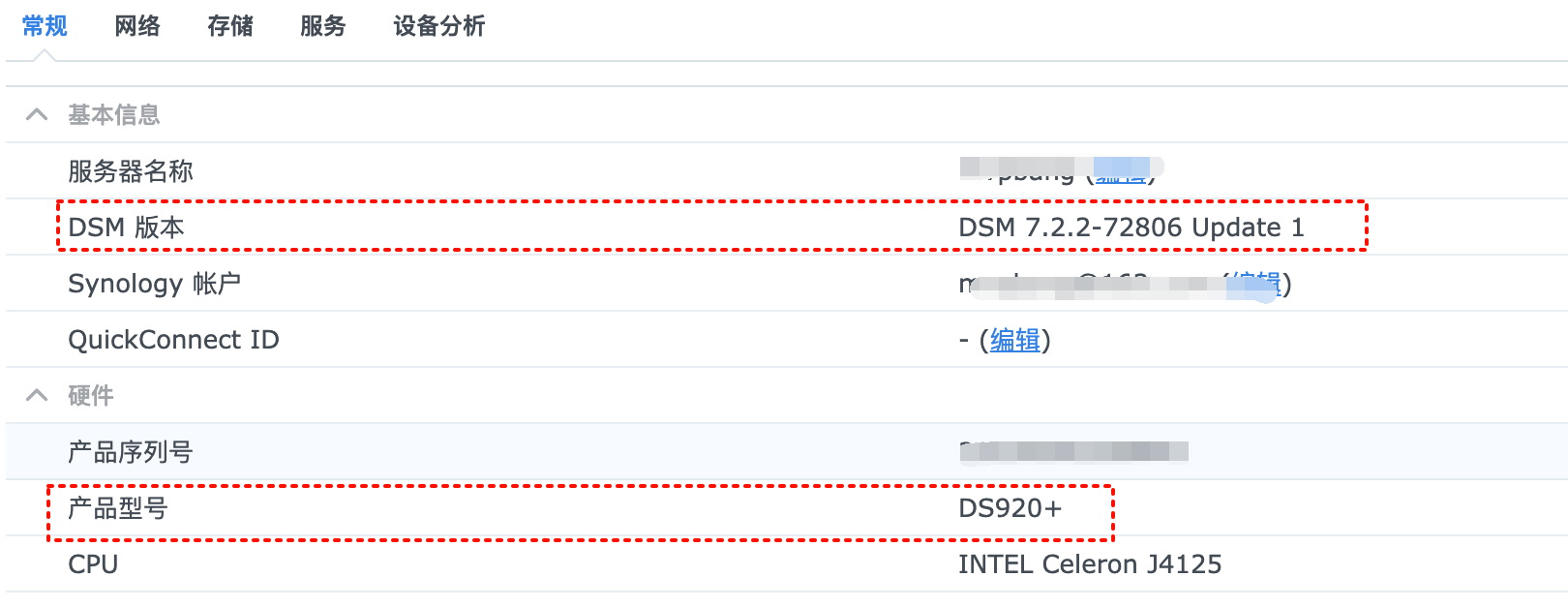The height and width of the screenshot is (608, 1568).
Task: Click 编辑 link for Synology 帐户
Action: [1256, 284]
